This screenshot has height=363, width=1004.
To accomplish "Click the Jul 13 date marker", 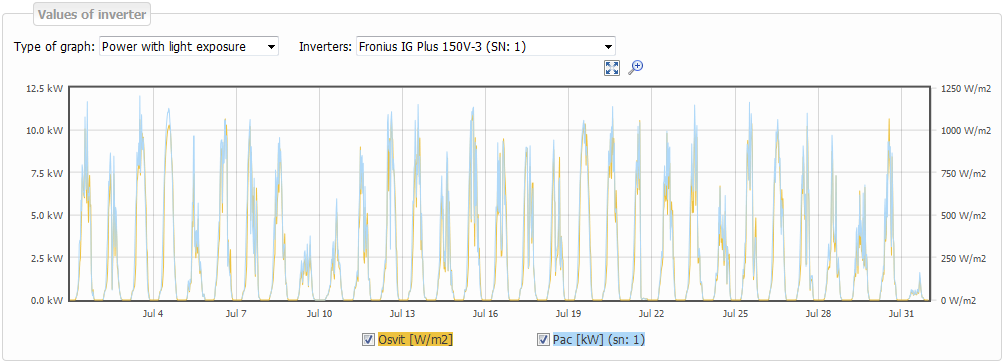I will pyautogui.click(x=402, y=314).
